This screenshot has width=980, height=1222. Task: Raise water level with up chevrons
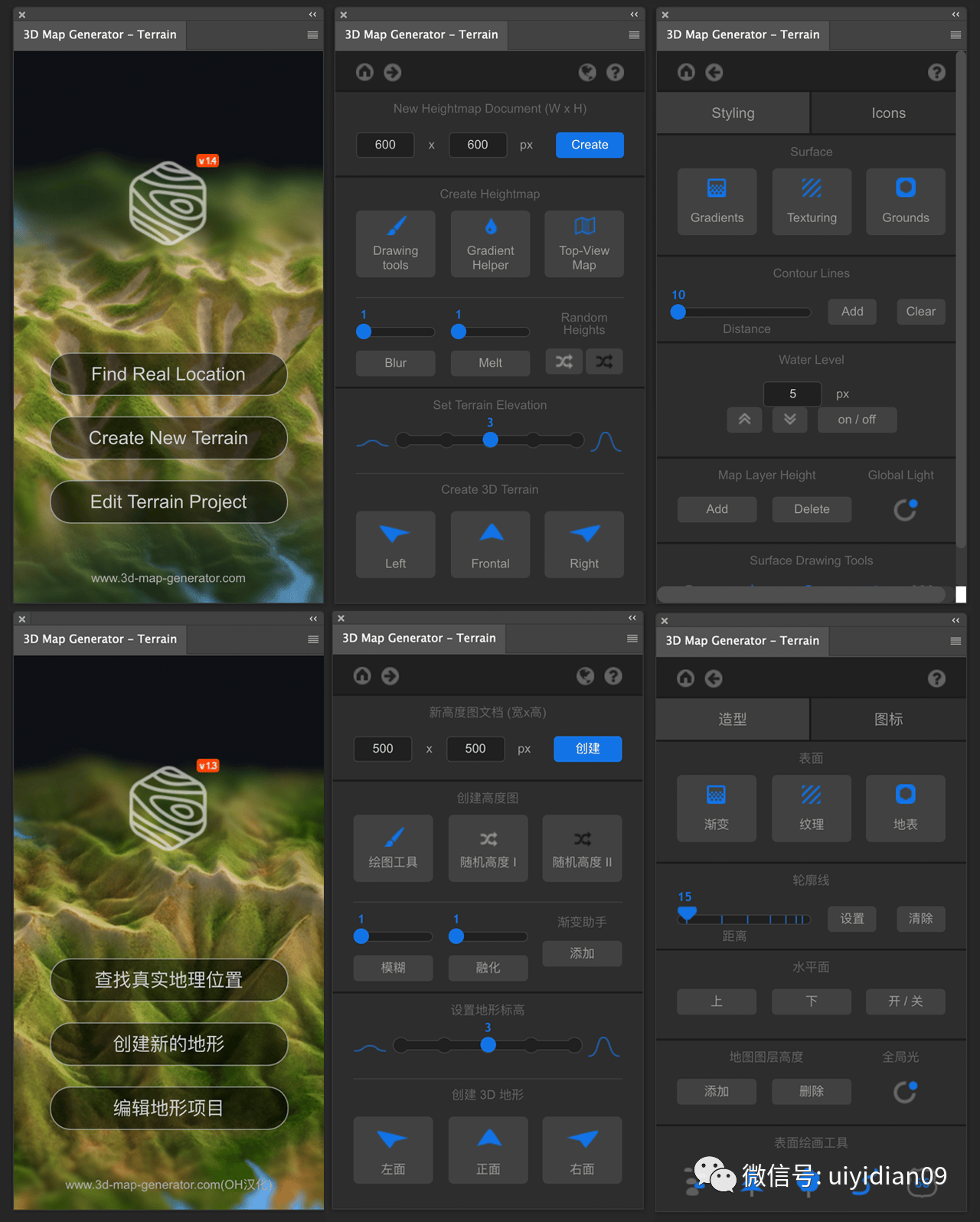[x=745, y=420]
